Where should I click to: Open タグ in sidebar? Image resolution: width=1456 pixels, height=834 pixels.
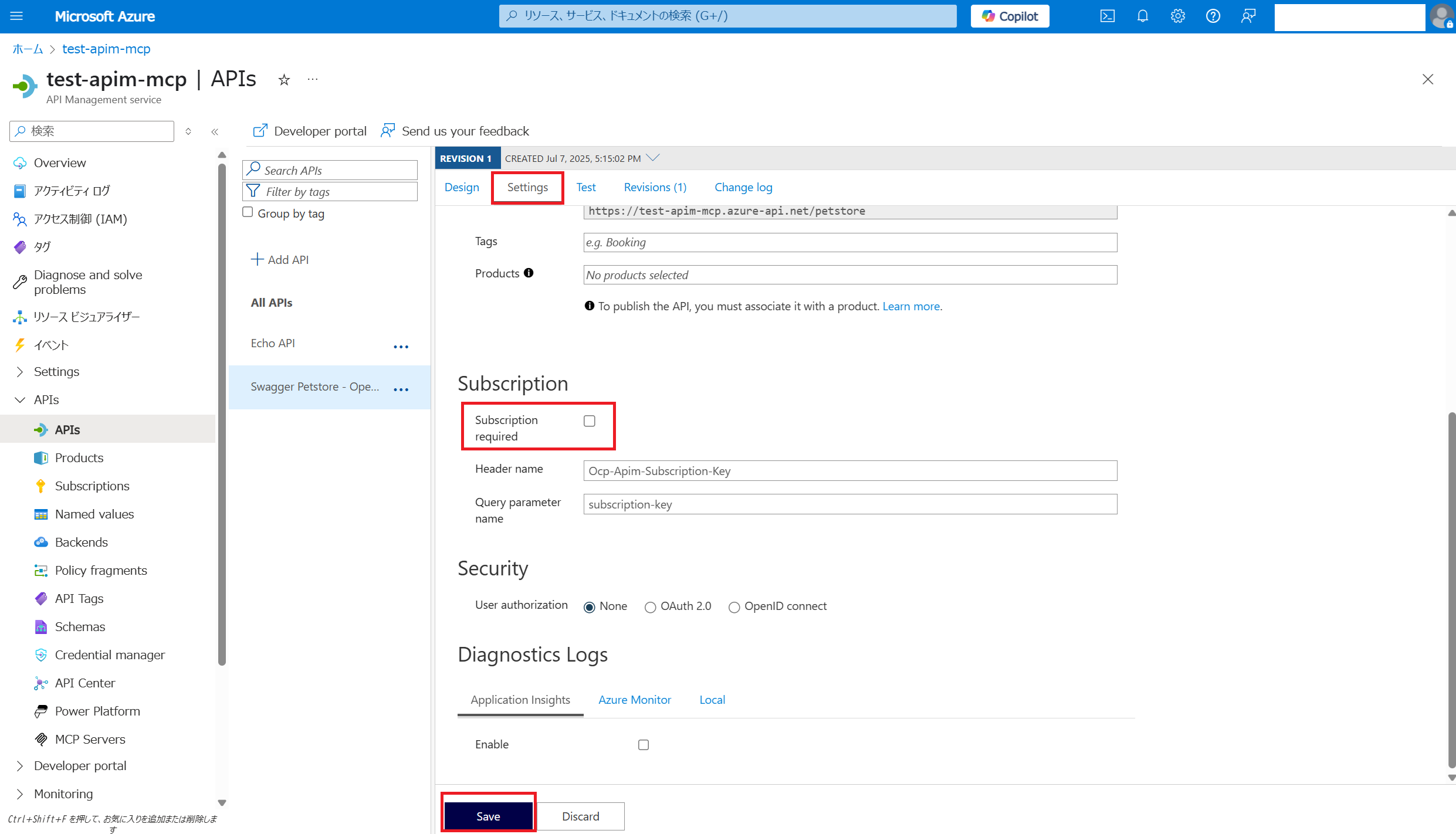42,247
